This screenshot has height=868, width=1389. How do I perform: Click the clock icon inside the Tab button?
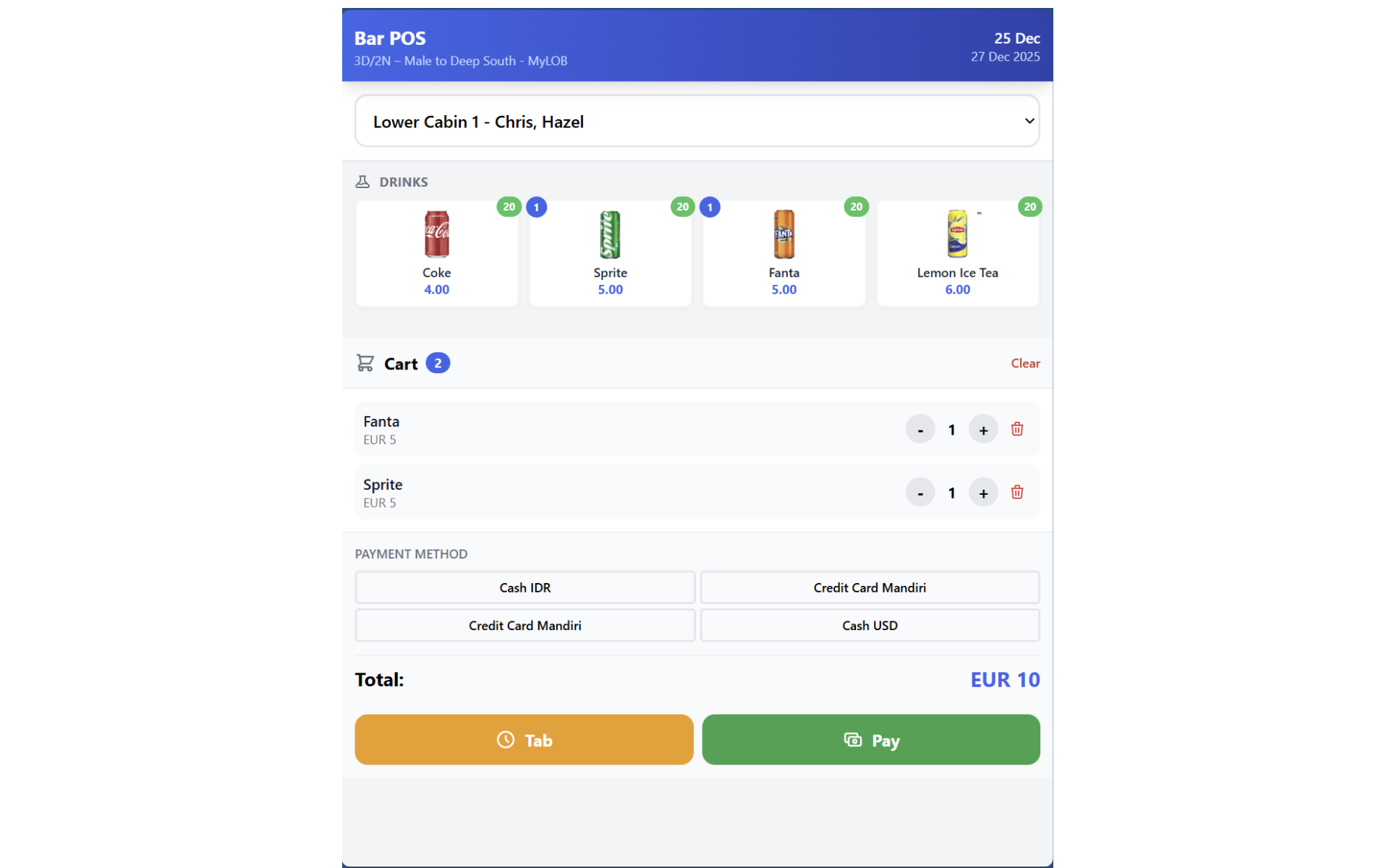505,739
